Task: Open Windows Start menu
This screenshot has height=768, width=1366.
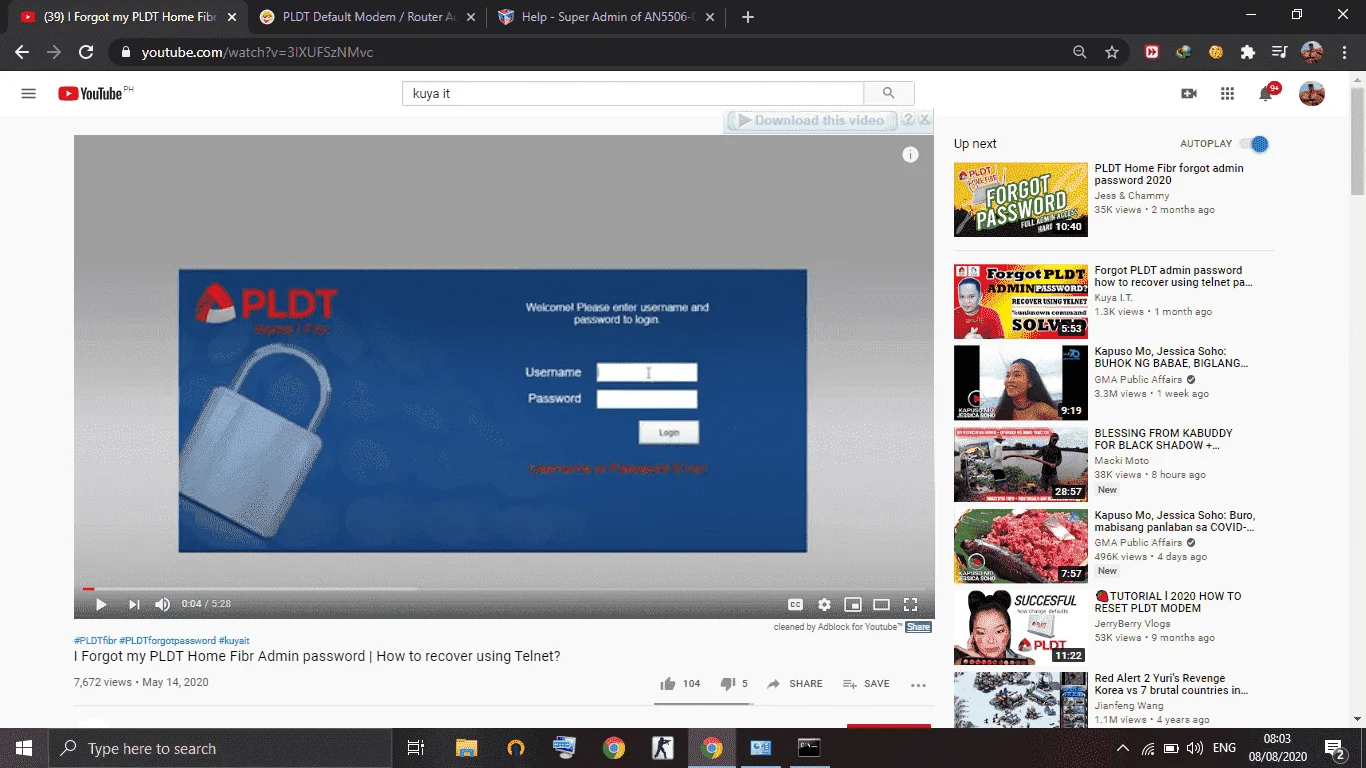Action: [23, 748]
